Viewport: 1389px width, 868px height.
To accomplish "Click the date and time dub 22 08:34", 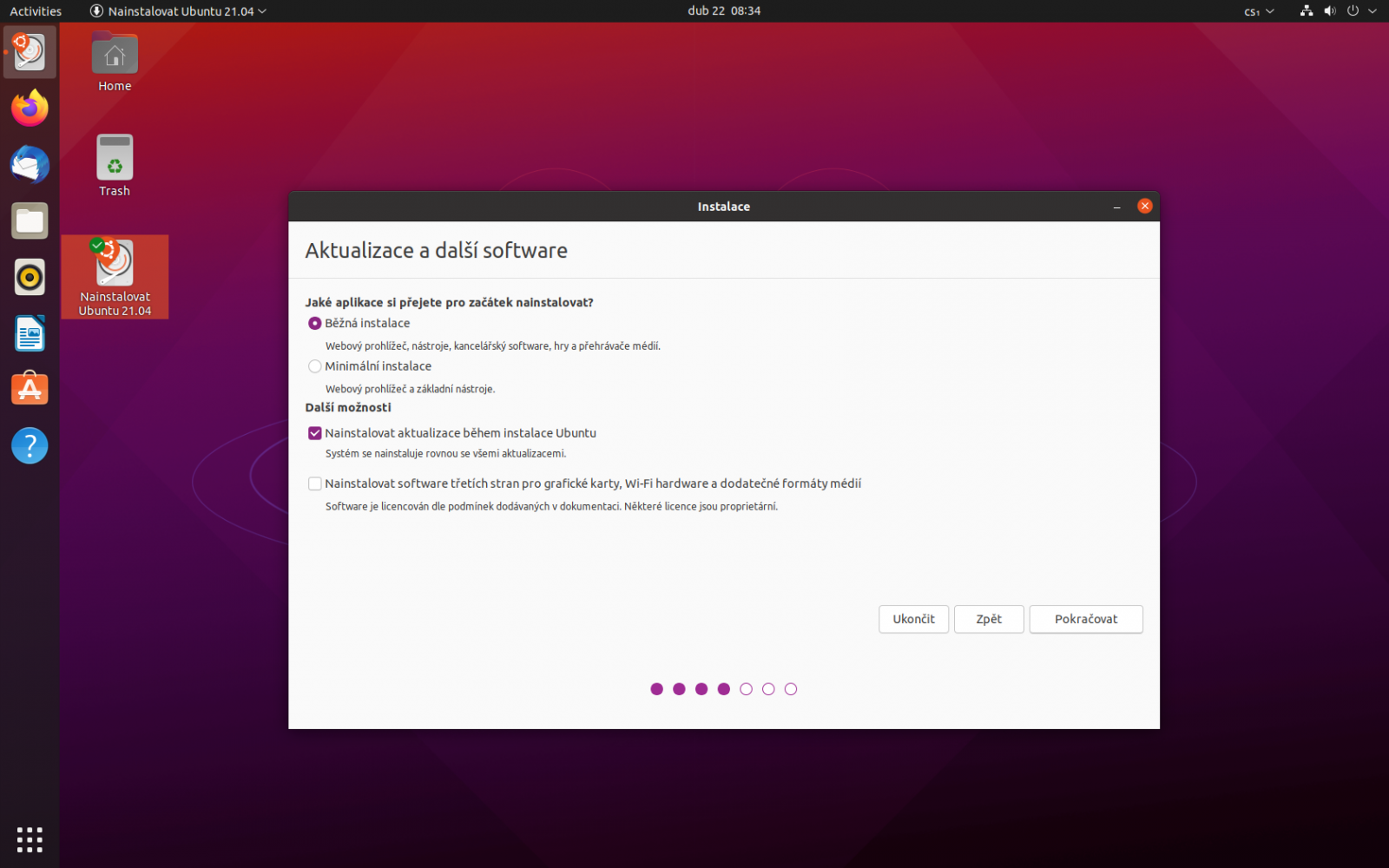I will 724,11.
